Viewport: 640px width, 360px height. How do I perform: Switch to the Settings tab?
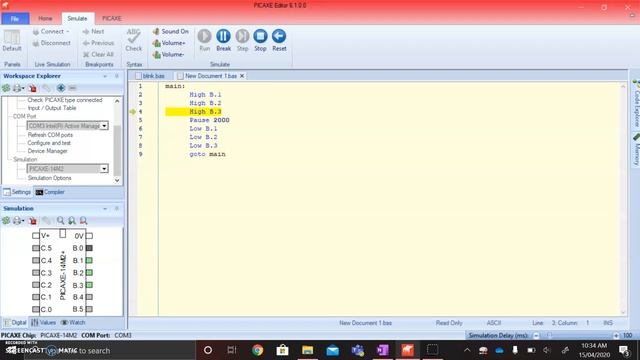tap(17, 192)
